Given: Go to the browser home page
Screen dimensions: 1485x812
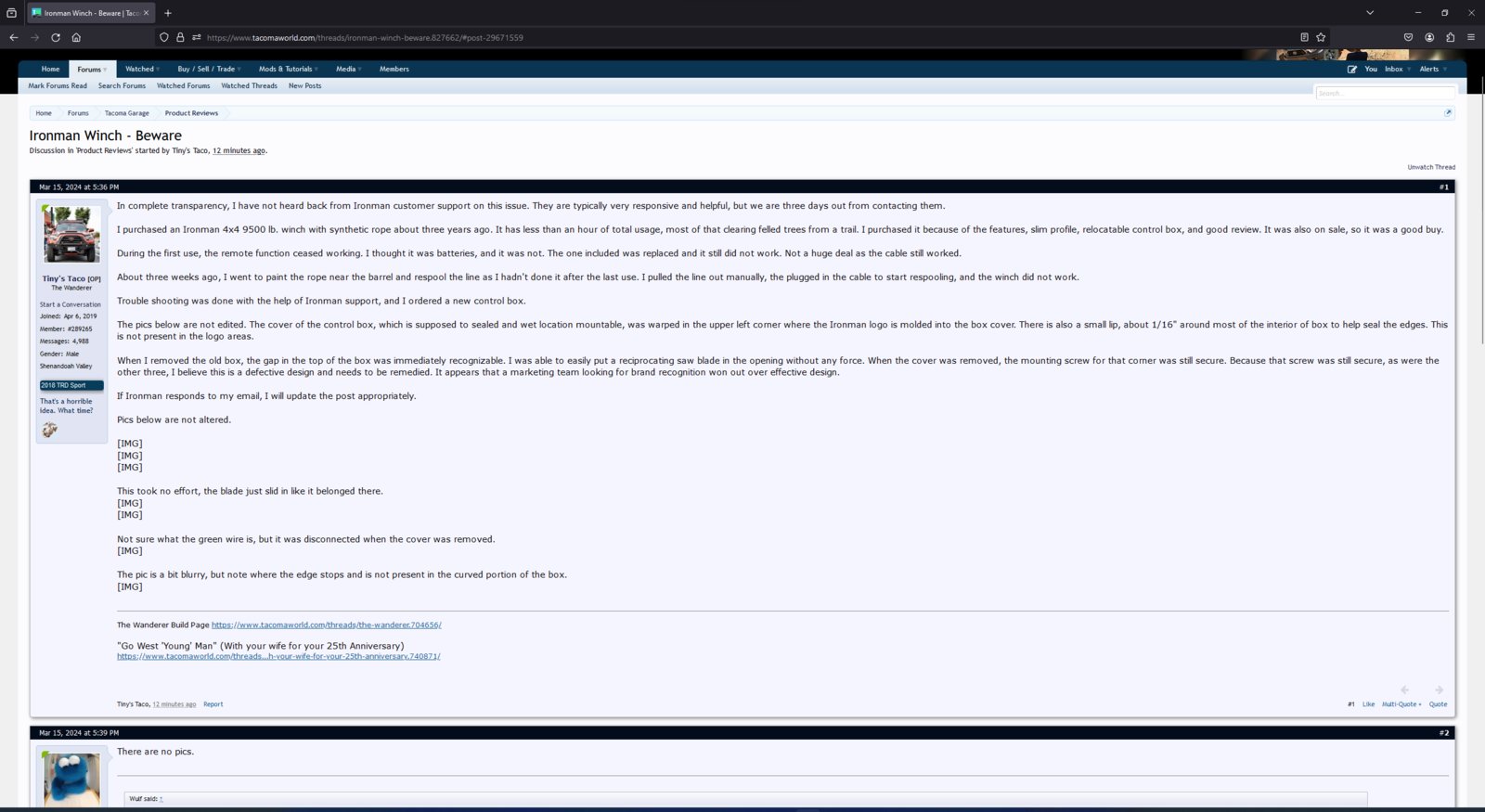Looking at the screenshot, I should [x=76, y=37].
